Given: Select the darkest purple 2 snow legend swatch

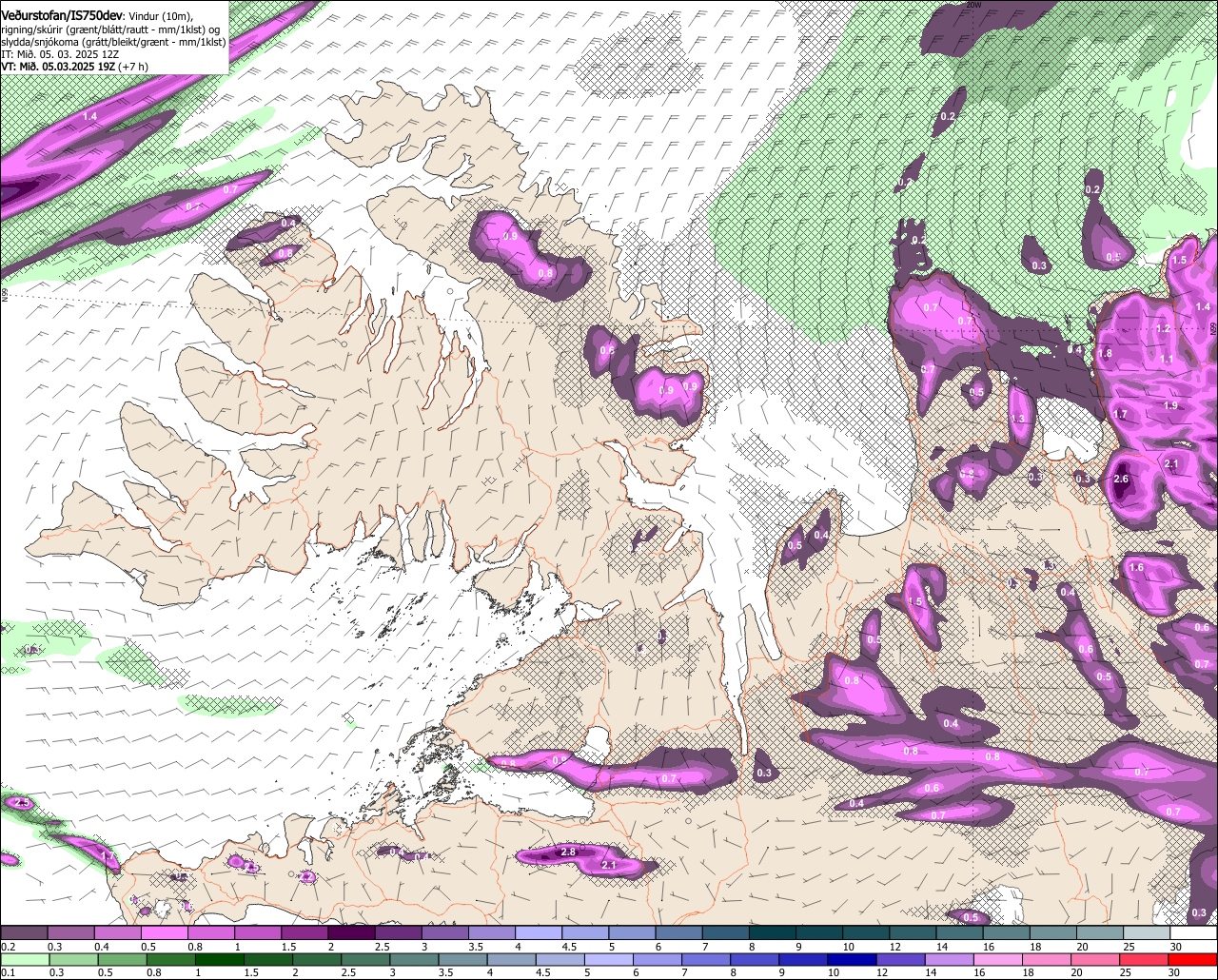Looking at the screenshot, I should point(351,932).
